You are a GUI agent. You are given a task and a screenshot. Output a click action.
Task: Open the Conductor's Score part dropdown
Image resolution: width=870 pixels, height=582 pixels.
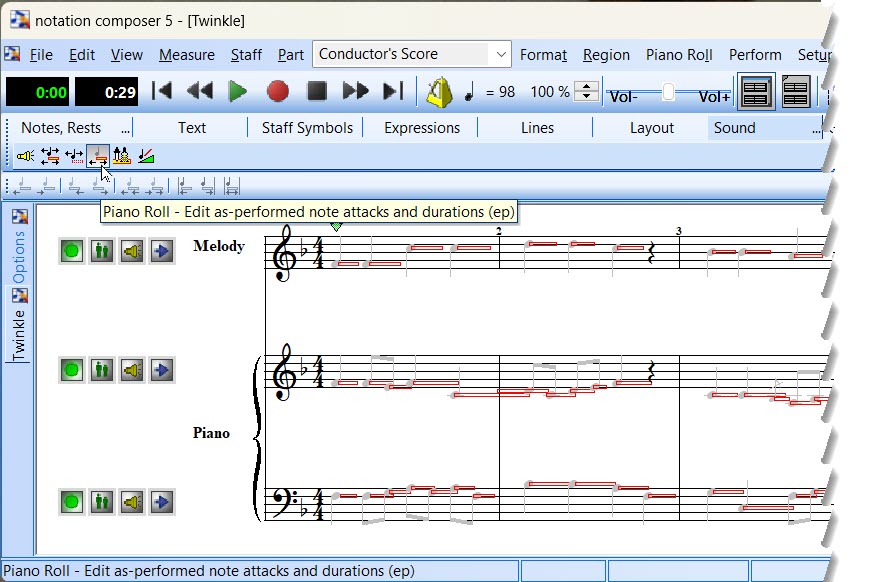click(x=500, y=55)
